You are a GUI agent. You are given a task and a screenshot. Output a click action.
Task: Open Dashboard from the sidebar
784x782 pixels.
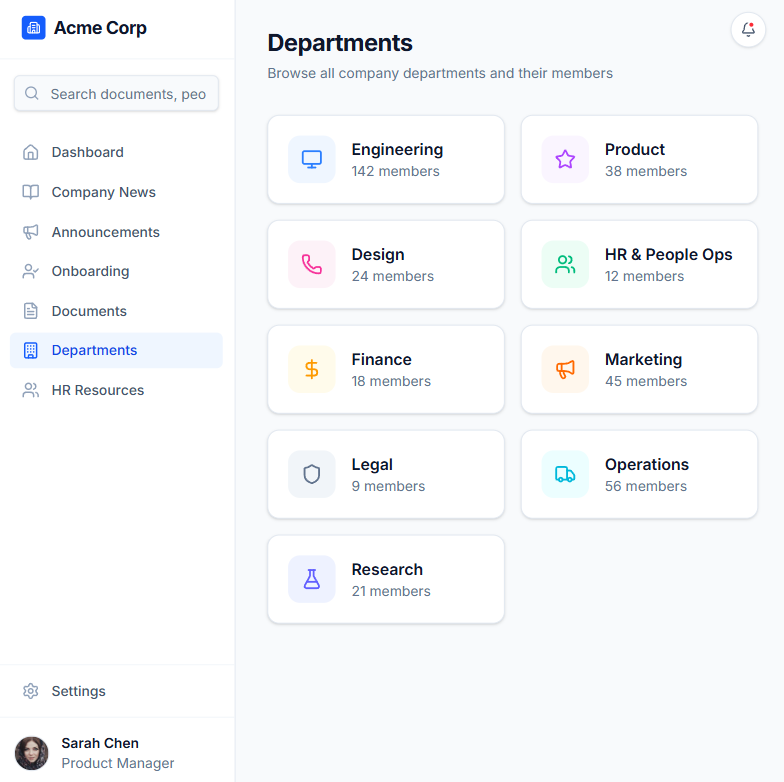[87, 152]
